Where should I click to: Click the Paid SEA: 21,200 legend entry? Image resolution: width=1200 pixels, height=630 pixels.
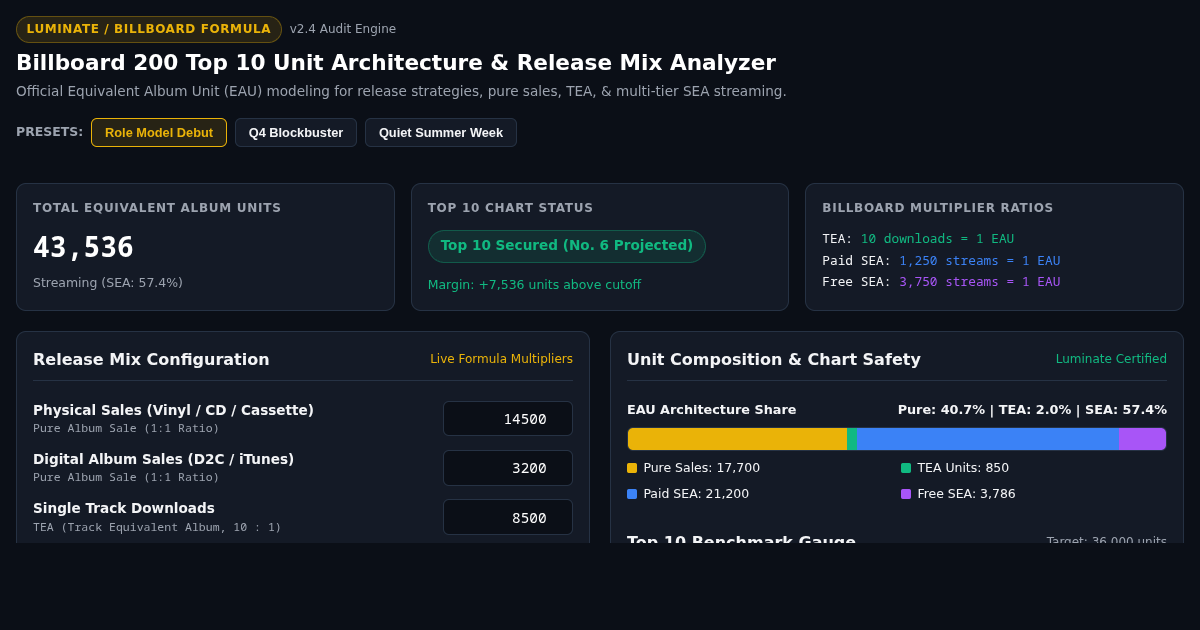(688, 494)
